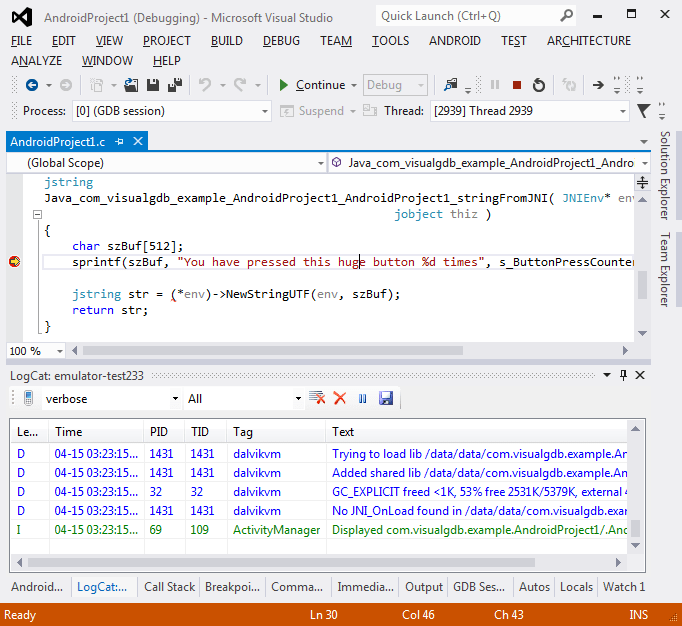Click the Restart debugging icon
The height and width of the screenshot is (626, 682).
[x=538, y=85]
